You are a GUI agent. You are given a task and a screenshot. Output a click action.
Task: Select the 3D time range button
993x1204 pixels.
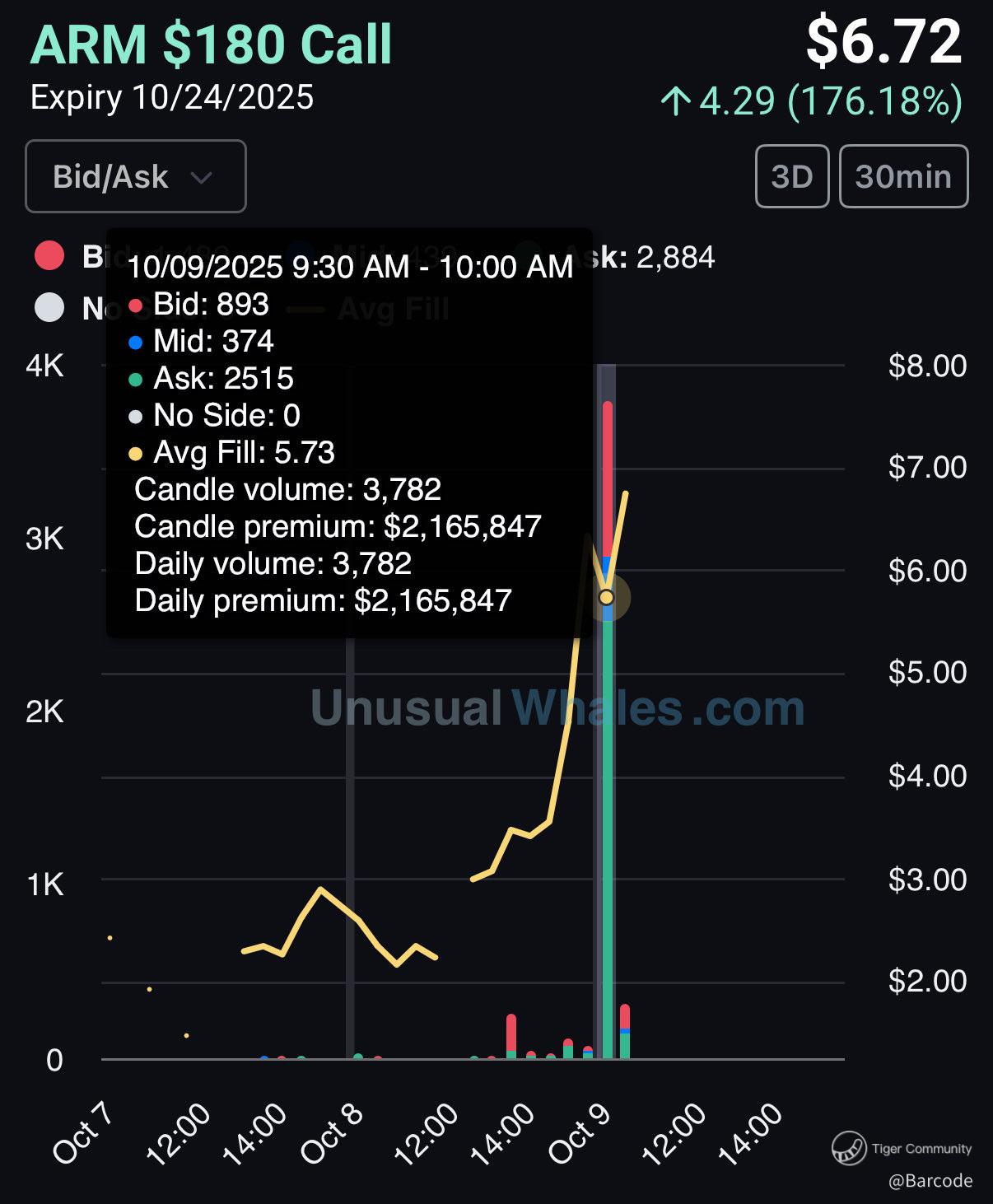(791, 176)
